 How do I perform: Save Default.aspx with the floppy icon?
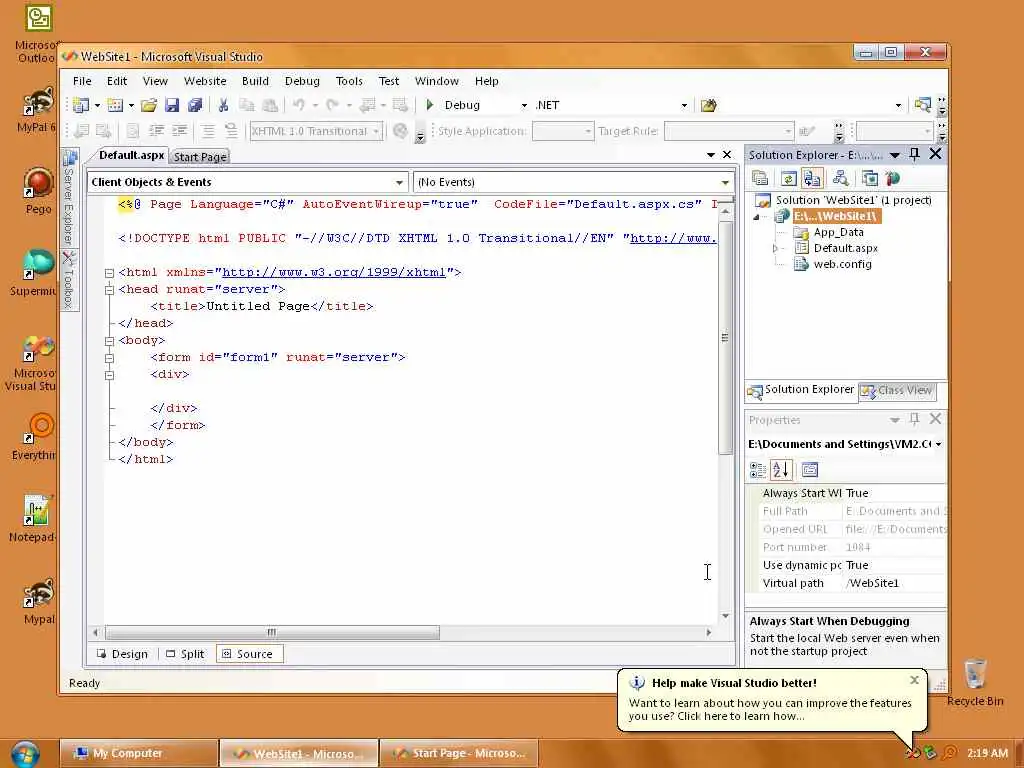[x=172, y=105]
